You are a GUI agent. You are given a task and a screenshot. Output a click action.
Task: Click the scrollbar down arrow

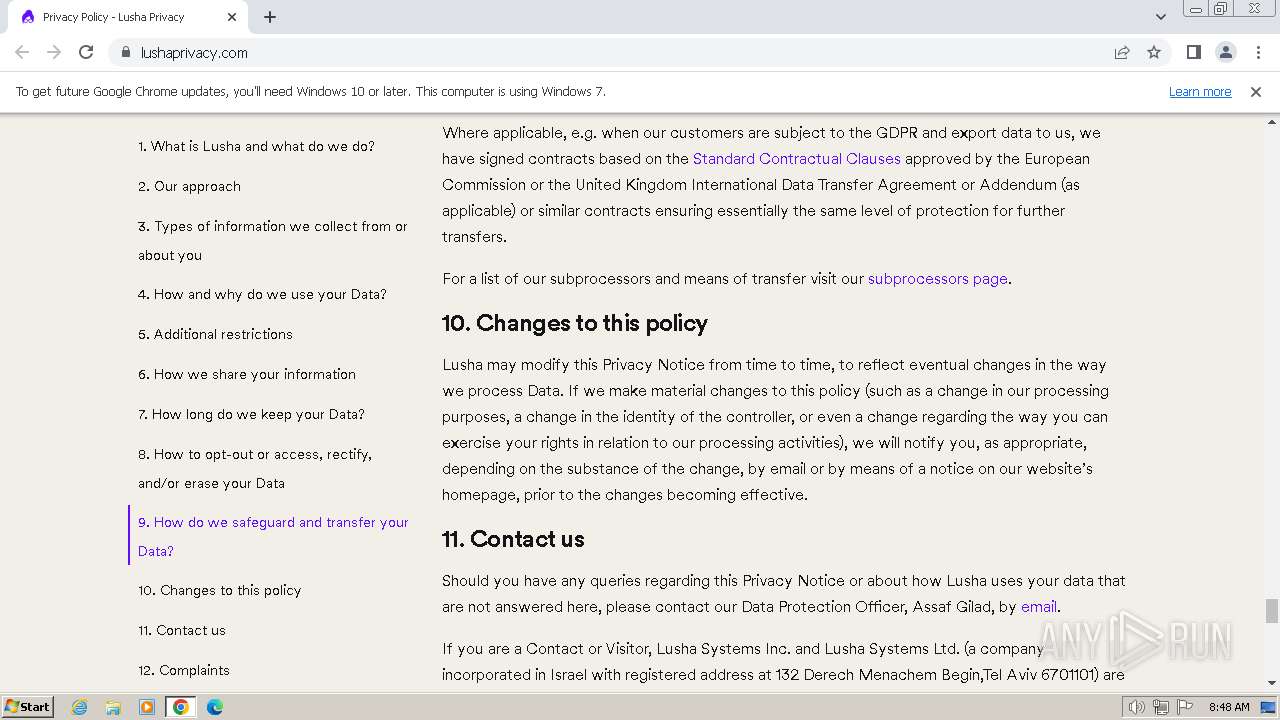tap(1271, 683)
